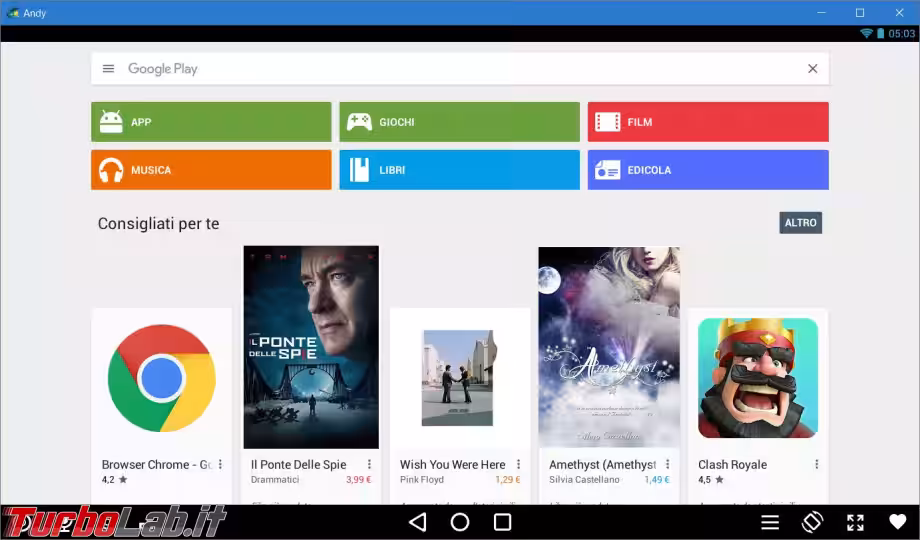
Task: Open the Chrome browser app icon
Action: pos(162,378)
